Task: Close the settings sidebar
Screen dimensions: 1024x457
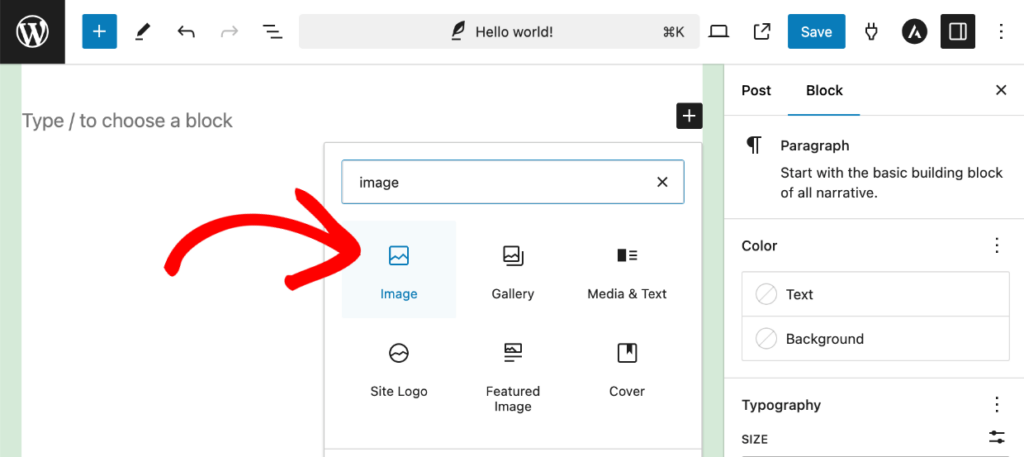Action: (1001, 90)
